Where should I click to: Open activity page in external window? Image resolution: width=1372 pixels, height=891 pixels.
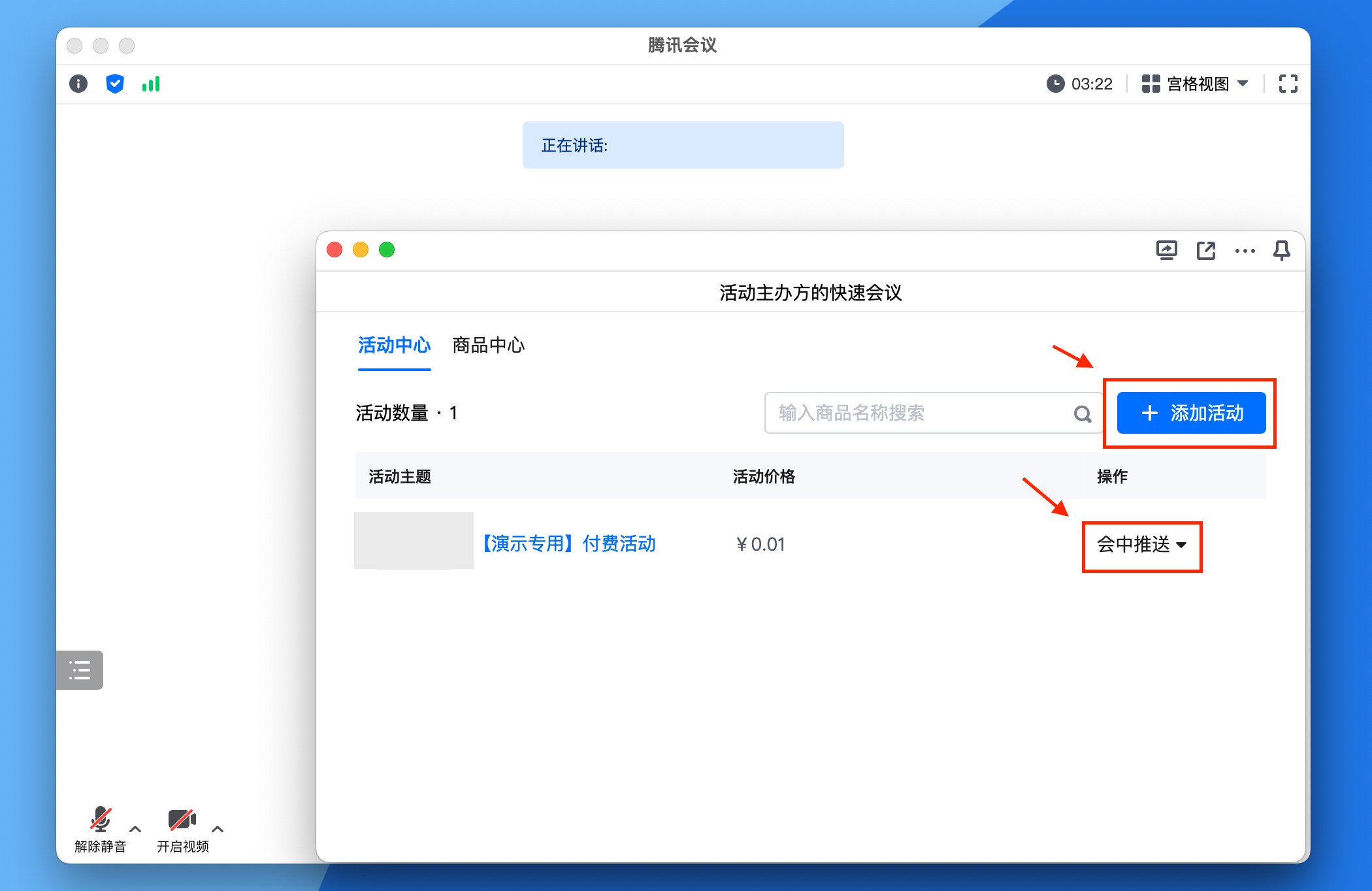point(1206,250)
